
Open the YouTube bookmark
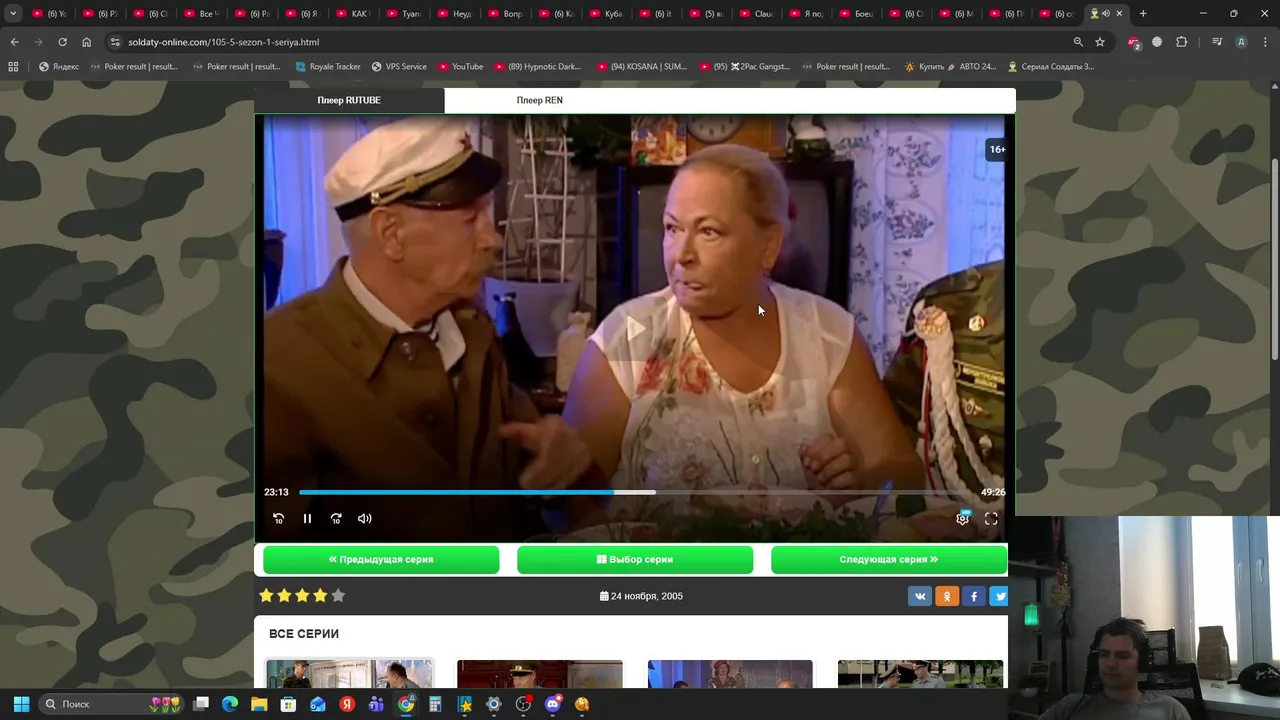461,67
